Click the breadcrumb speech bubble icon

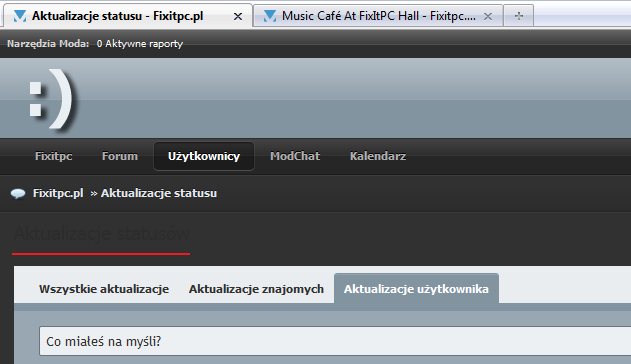pyautogui.click(x=18, y=193)
